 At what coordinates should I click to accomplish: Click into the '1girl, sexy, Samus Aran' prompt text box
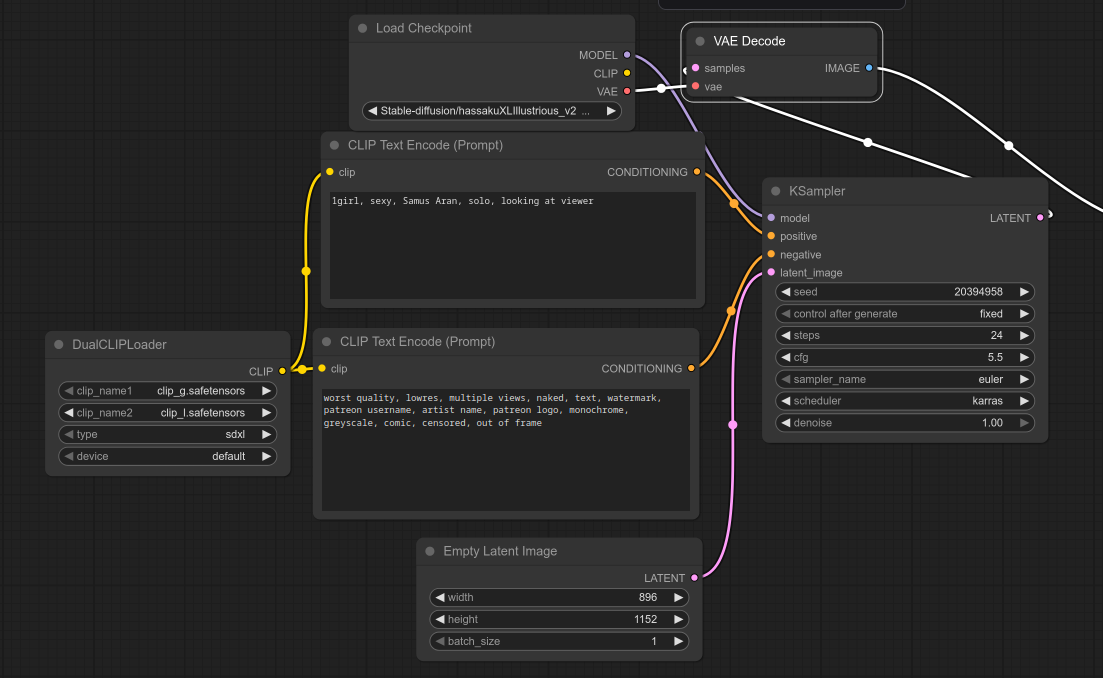(x=513, y=245)
